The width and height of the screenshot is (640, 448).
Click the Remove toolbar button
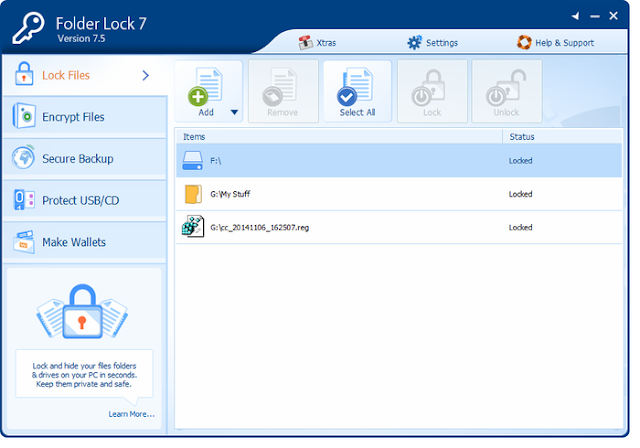pyautogui.click(x=283, y=92)
